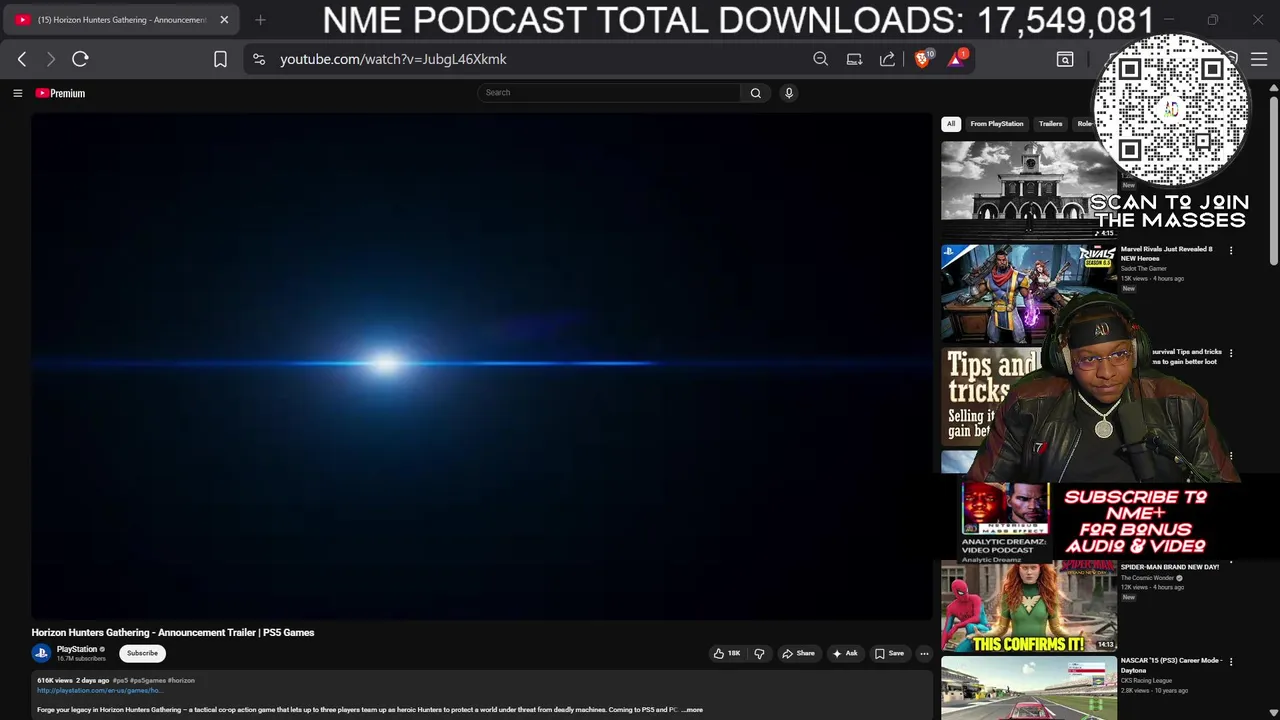Click the Ask button below the video
This screenshot has width=1280, height=720.
(x=845, y=653)
